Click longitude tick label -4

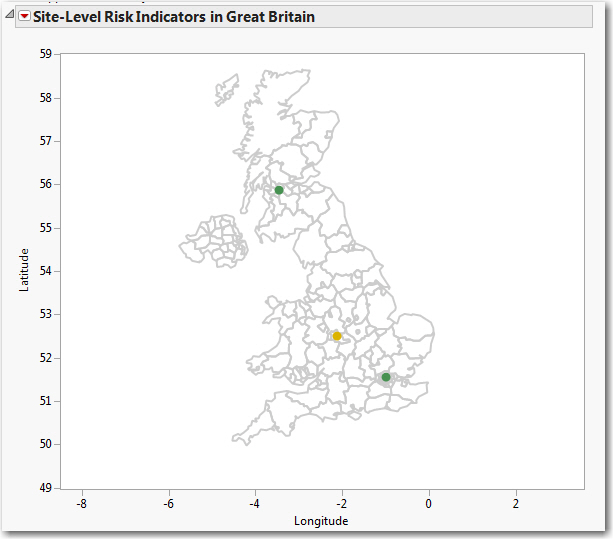(255, 504)
